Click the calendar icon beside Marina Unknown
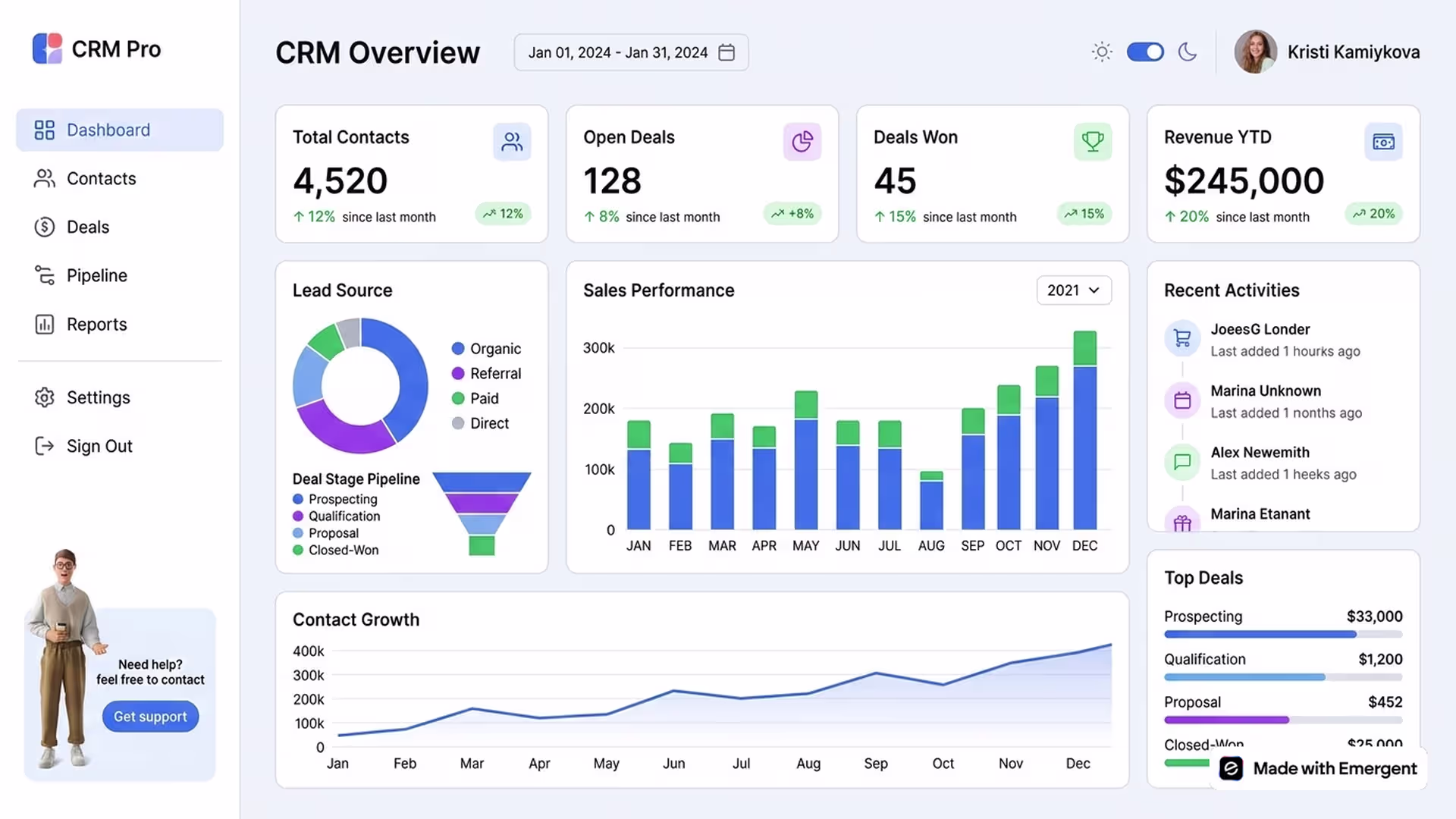 [x=1182, y=400]
